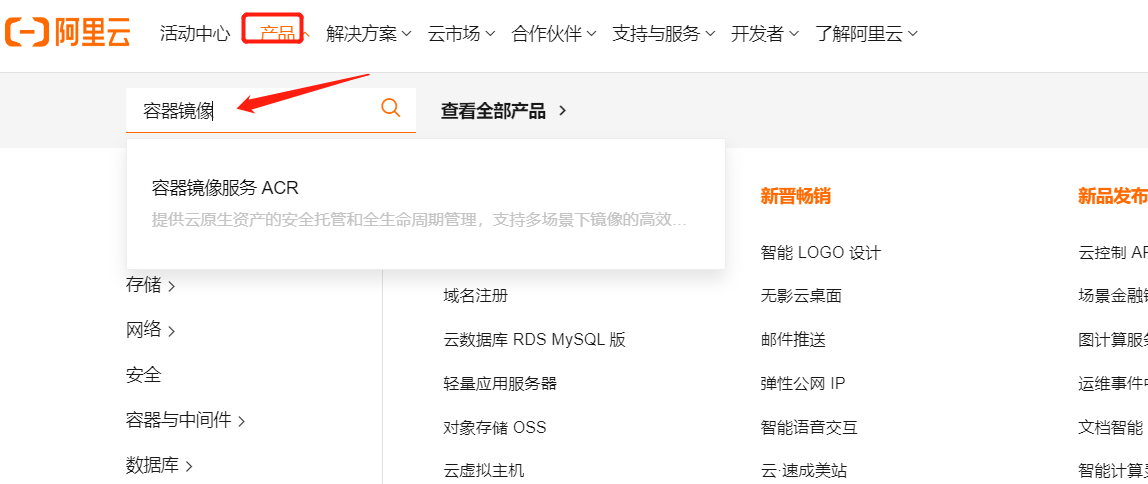
Task: Open 域名注册 product link
Action: coord(476,296)
